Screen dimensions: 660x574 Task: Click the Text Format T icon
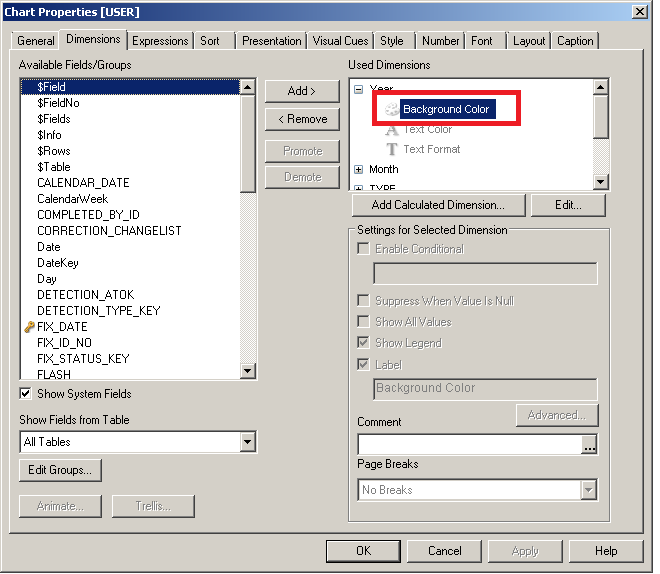pos(391,149)
